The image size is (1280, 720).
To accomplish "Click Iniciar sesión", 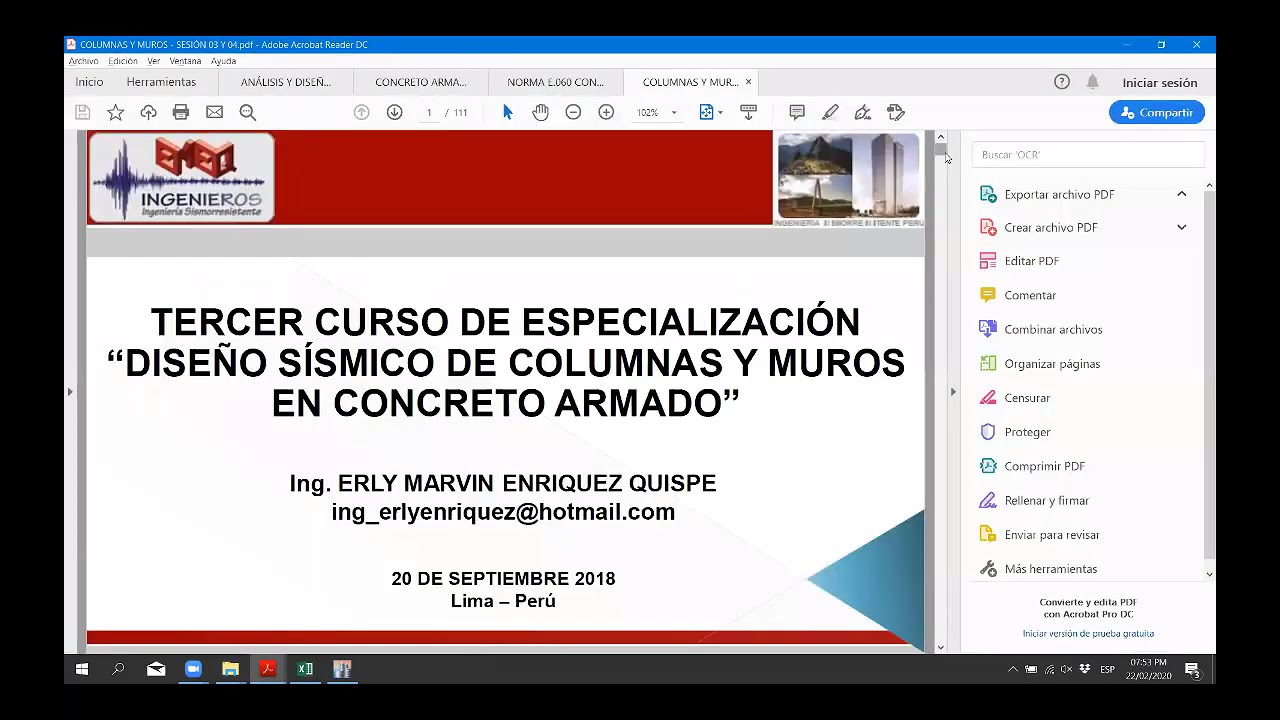I will point(1159,83).
